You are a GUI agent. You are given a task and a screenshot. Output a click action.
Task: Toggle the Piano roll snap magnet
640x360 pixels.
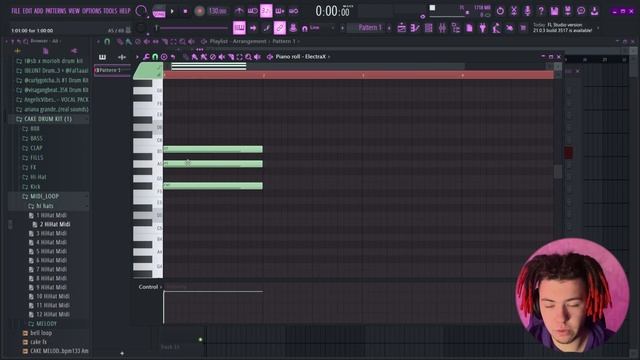point(155,57)
